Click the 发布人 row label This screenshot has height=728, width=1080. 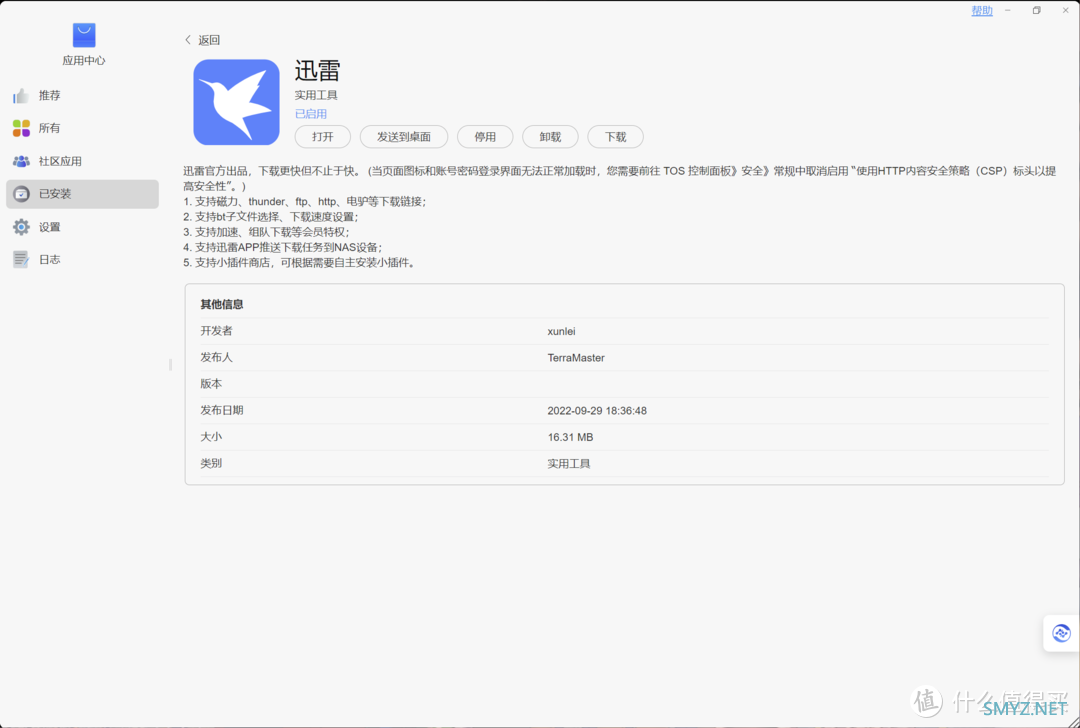point(216,357)
